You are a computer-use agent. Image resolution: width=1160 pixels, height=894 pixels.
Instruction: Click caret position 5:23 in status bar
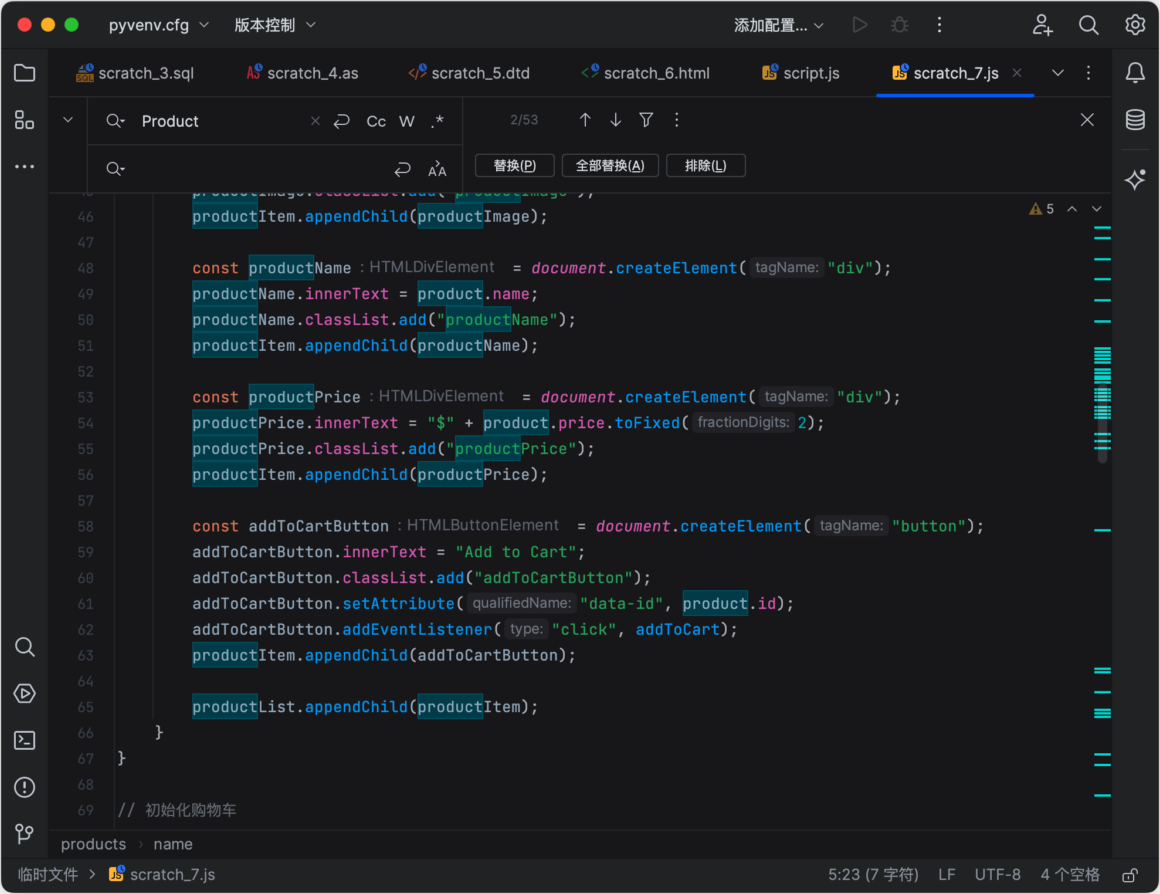pyautogui.click(x=873, y=875)
